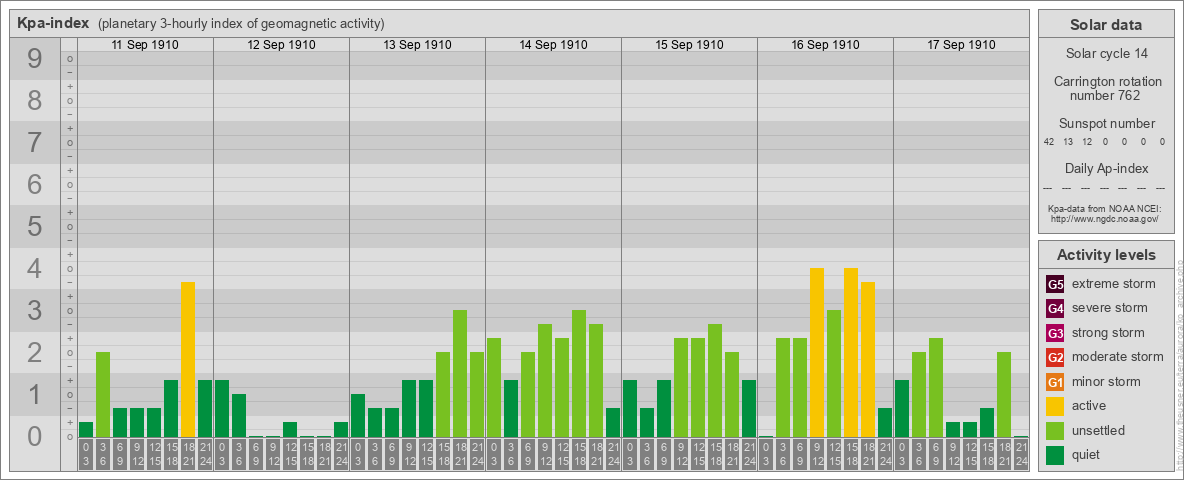Click the G1 minor storm badge
This screenshot has width=1184, height=480.
click(x=1055, y=382)
